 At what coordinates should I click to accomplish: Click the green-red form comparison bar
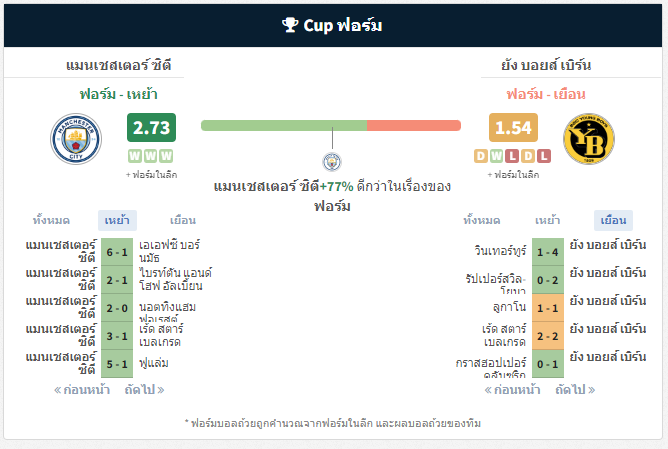coord(331,125)
